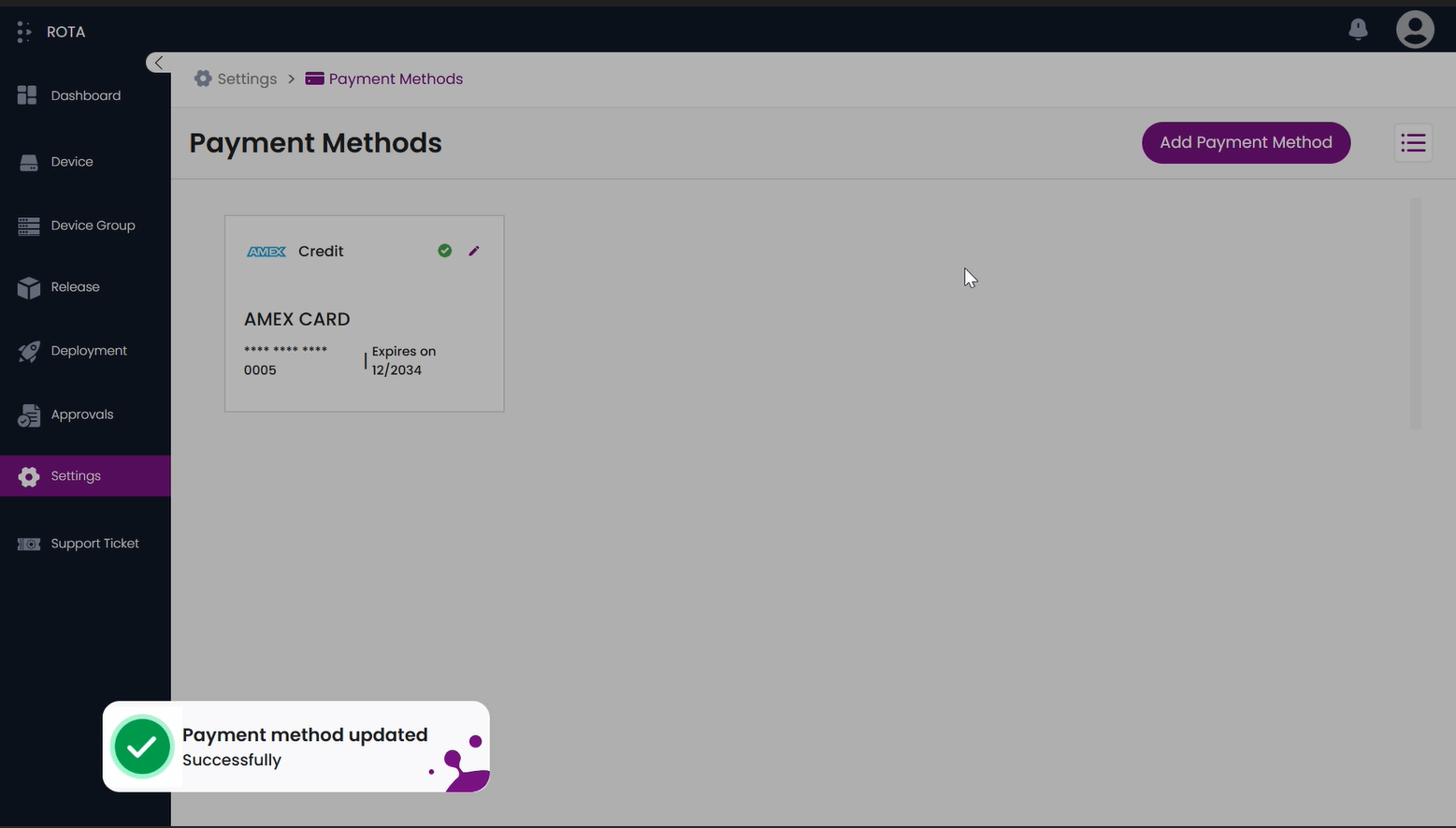1456x828 pixels.
Task: Navigate to Device in the sidebar
Action: (72, 162)
